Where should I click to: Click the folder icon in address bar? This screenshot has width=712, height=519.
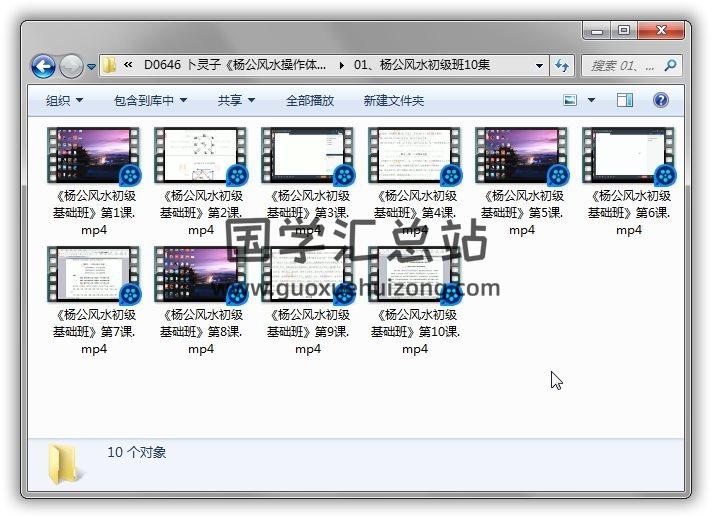point(109,65)
